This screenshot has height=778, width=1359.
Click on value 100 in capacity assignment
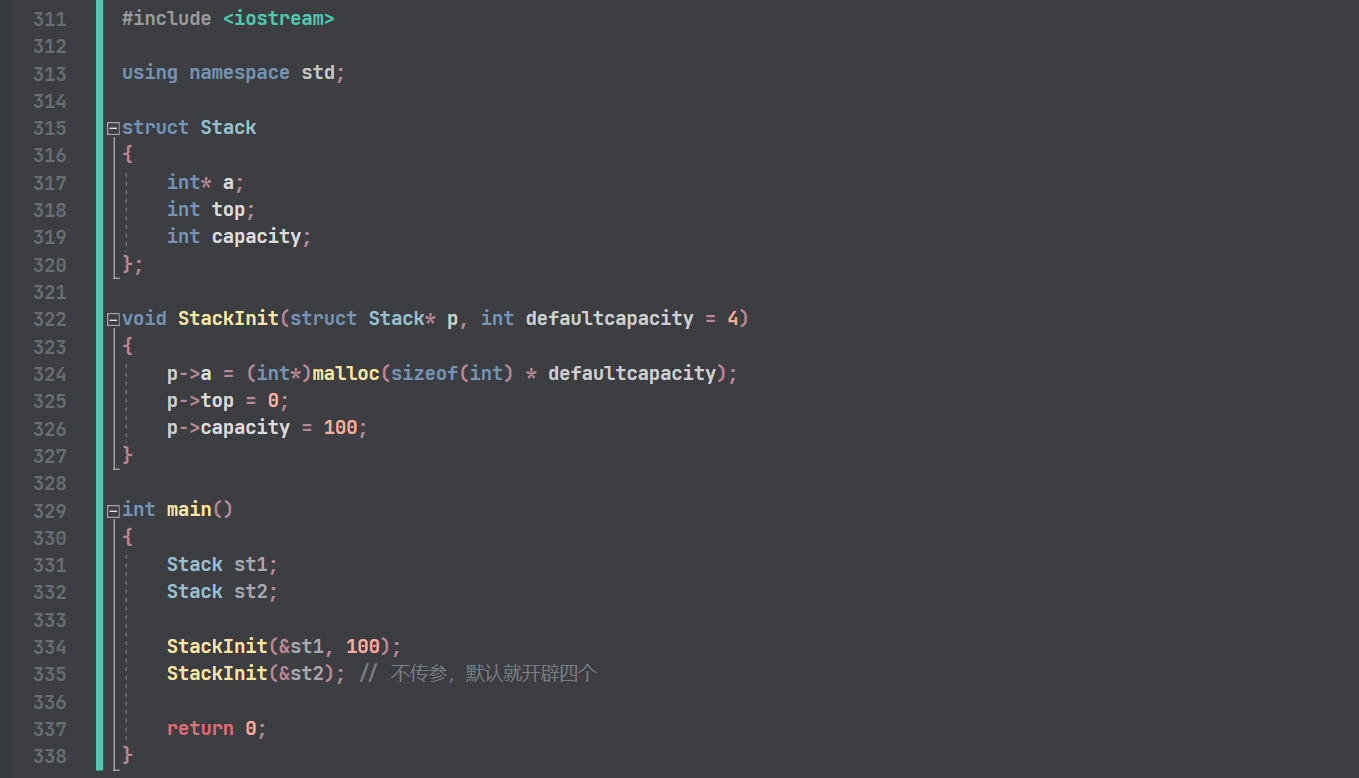[340, 428]
